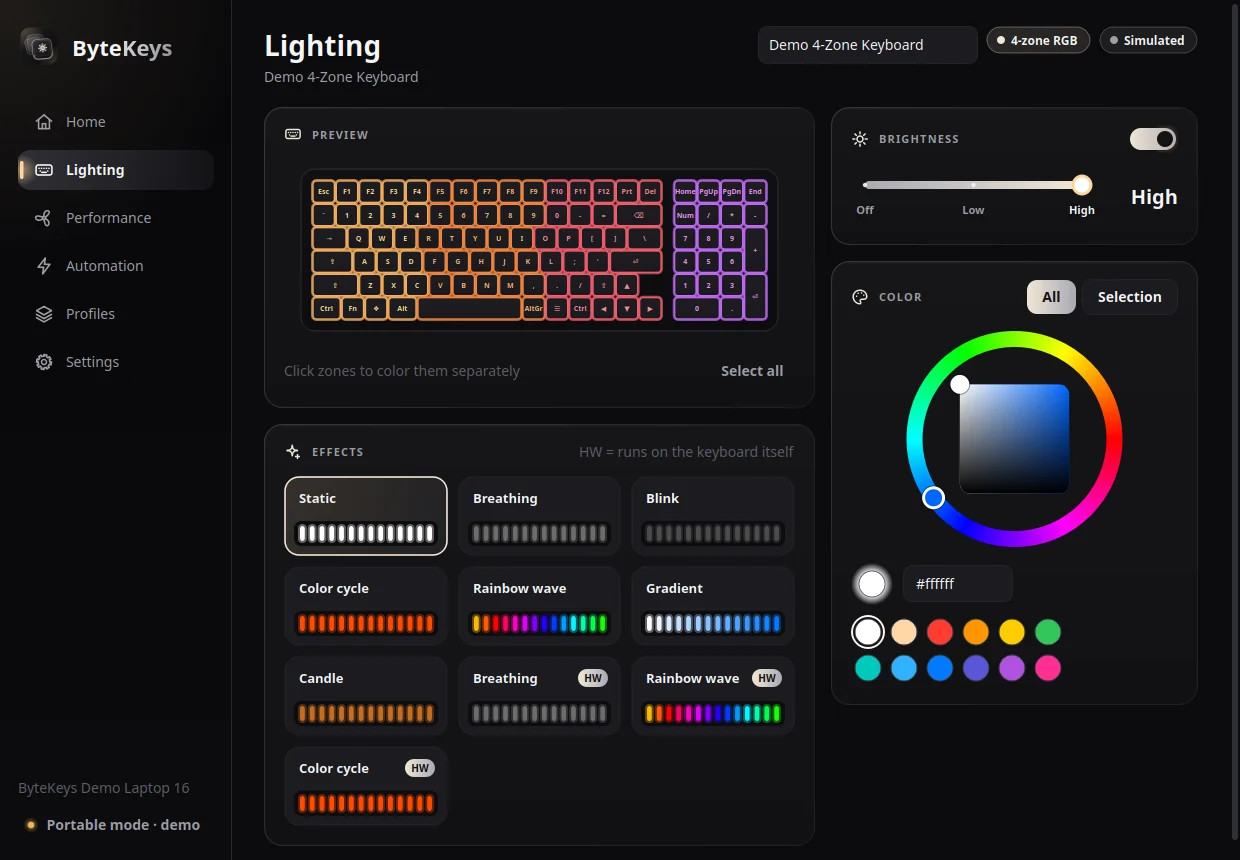
Task: Go to the Performance page
Action: point(115,218)
